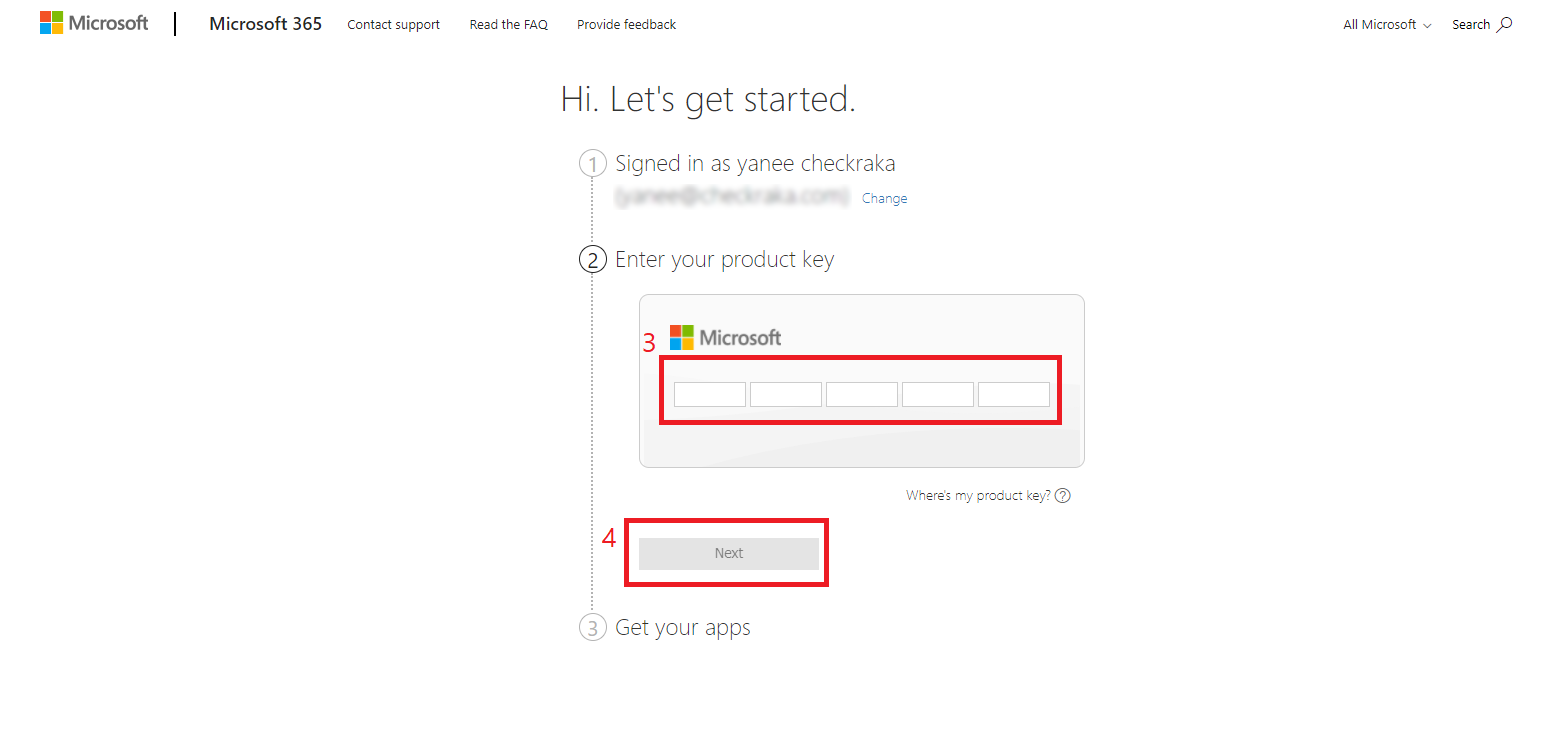
Task: Open Provide feedback link
Action: [626, 25]
